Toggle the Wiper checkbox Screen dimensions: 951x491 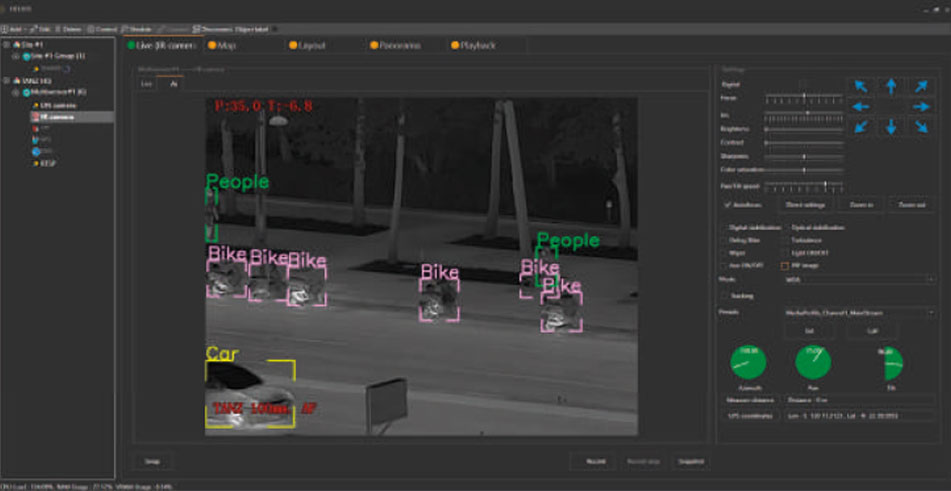[x=724, y=253]
